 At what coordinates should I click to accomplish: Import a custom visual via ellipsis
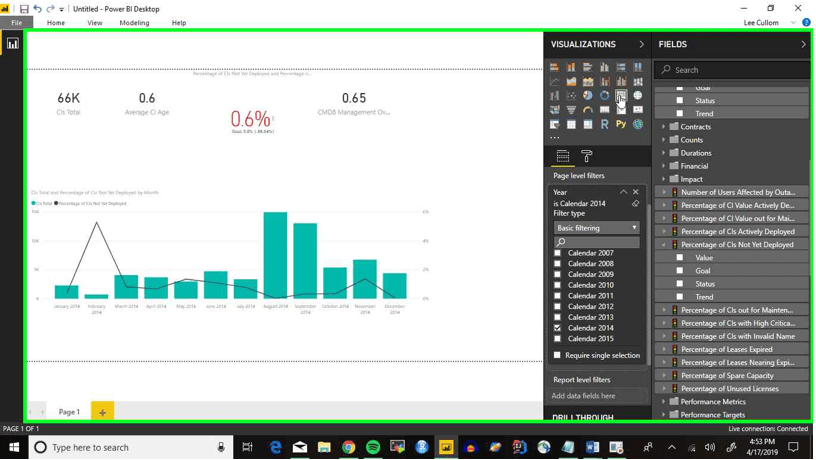[x=555, y=138]
